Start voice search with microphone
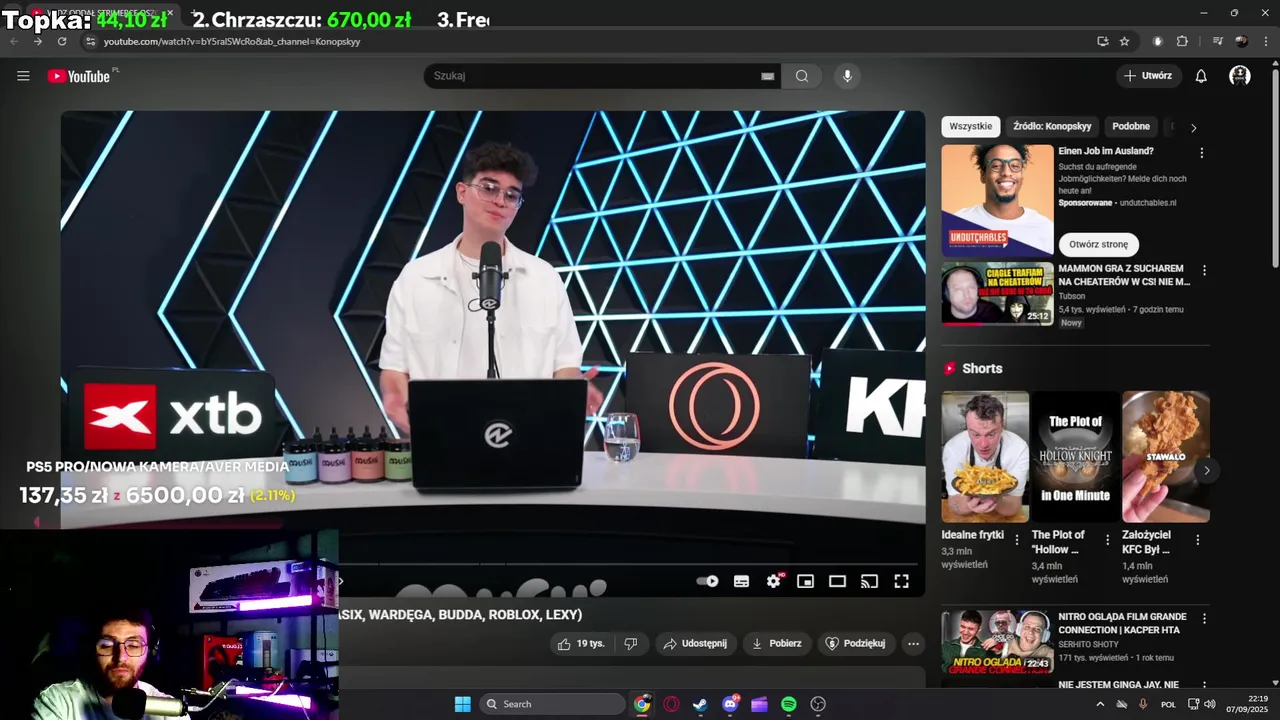The width and height of the screenshot is (1280, 720). 847,76
